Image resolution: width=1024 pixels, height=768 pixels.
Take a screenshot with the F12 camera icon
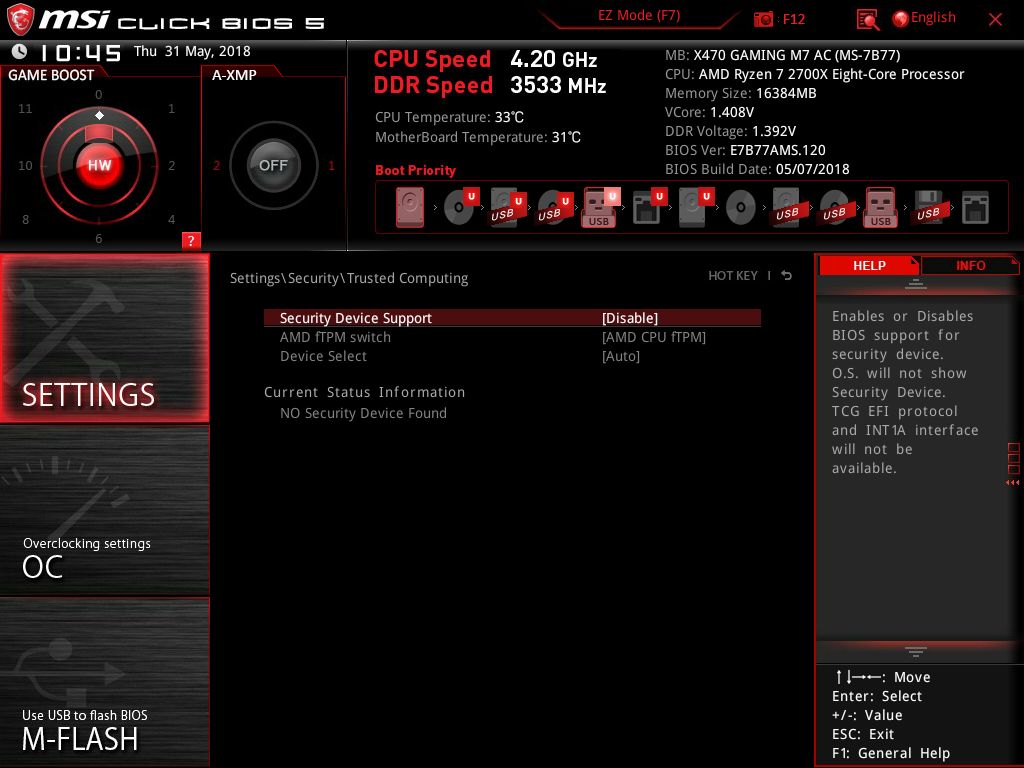[762, 19]
